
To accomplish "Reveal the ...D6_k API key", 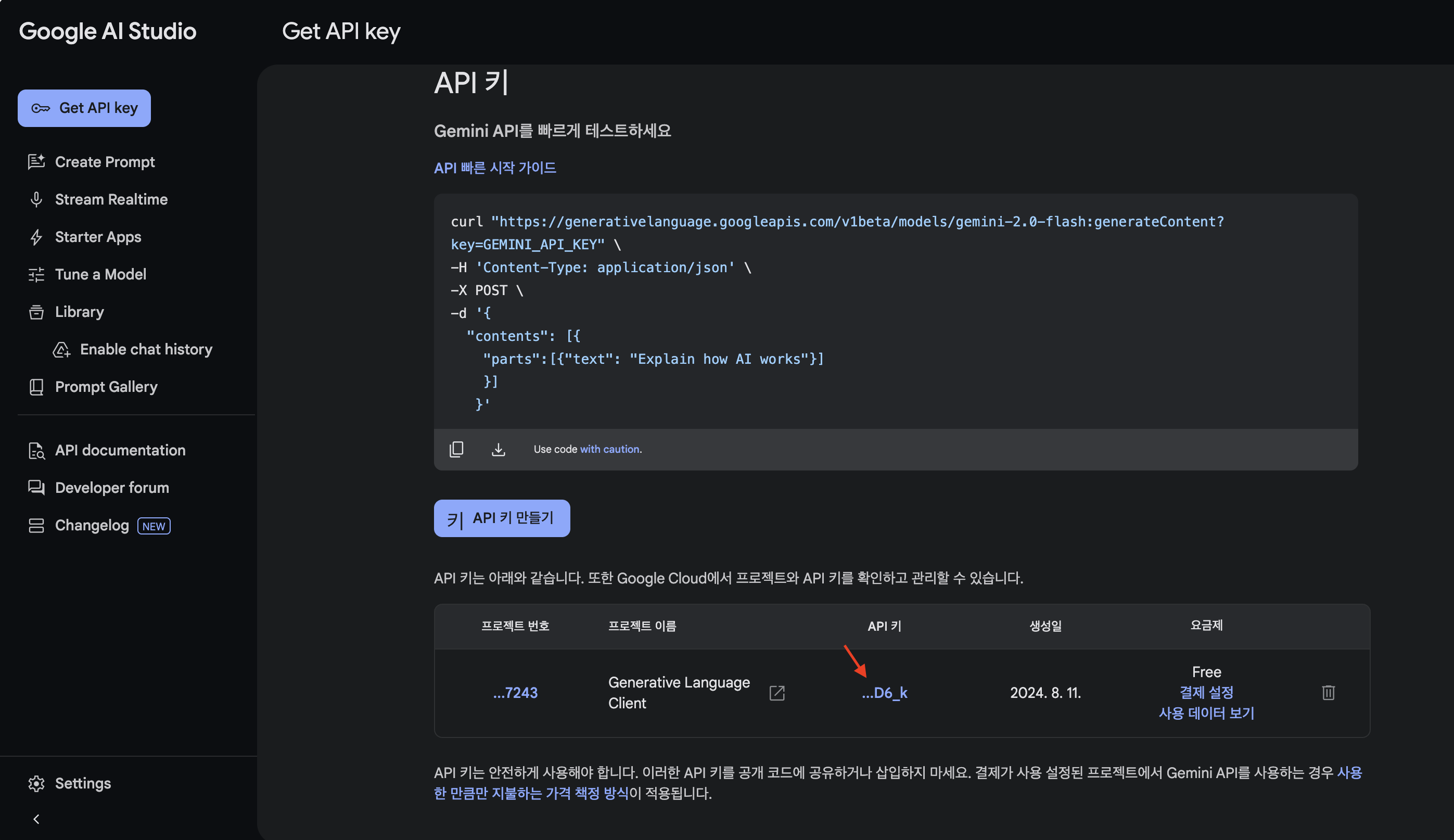I will pyautogui.click(x=884, y=693).
